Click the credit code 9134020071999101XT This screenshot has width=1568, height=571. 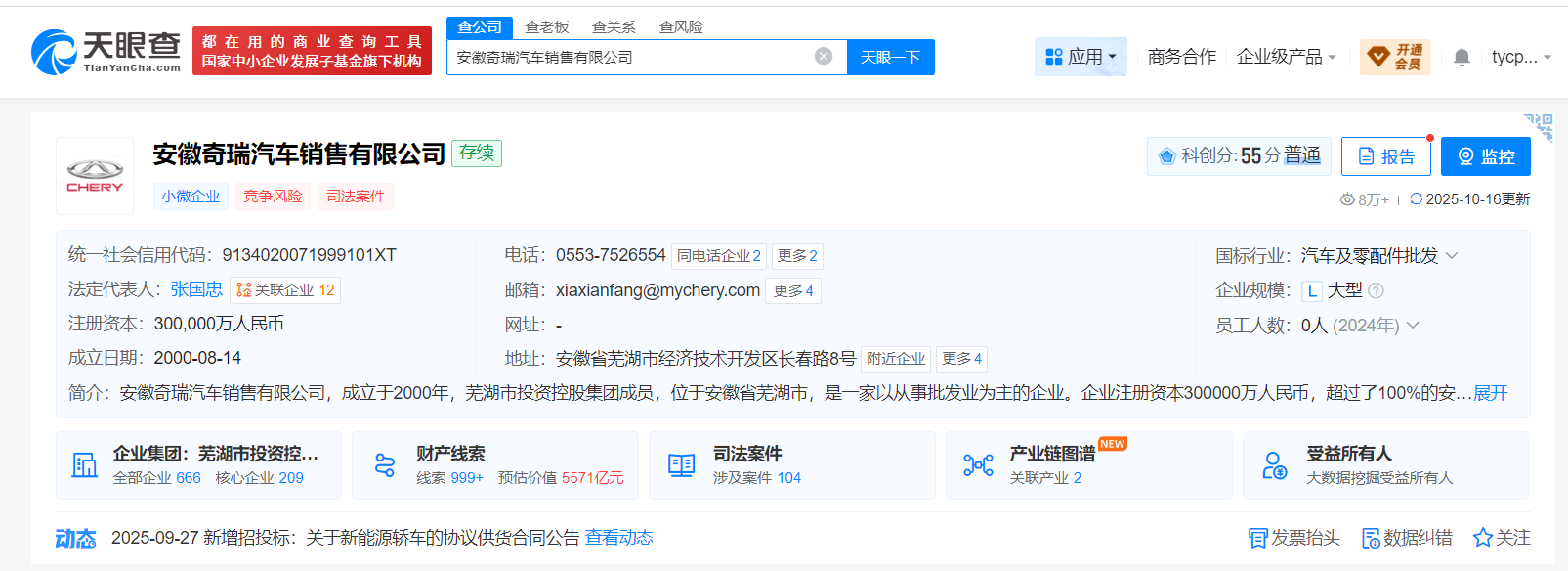(309, 255)
